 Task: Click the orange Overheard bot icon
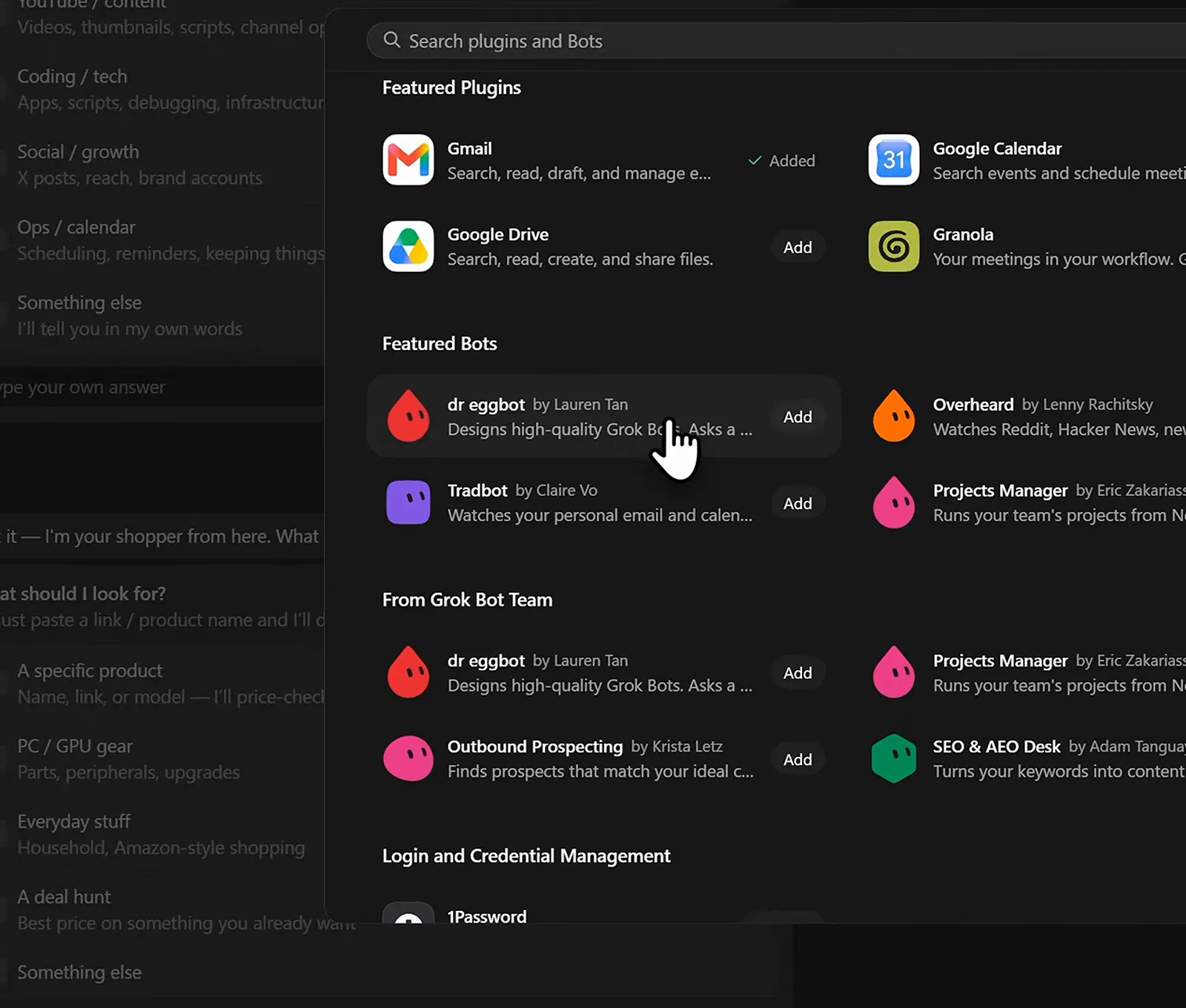[893, 416]
